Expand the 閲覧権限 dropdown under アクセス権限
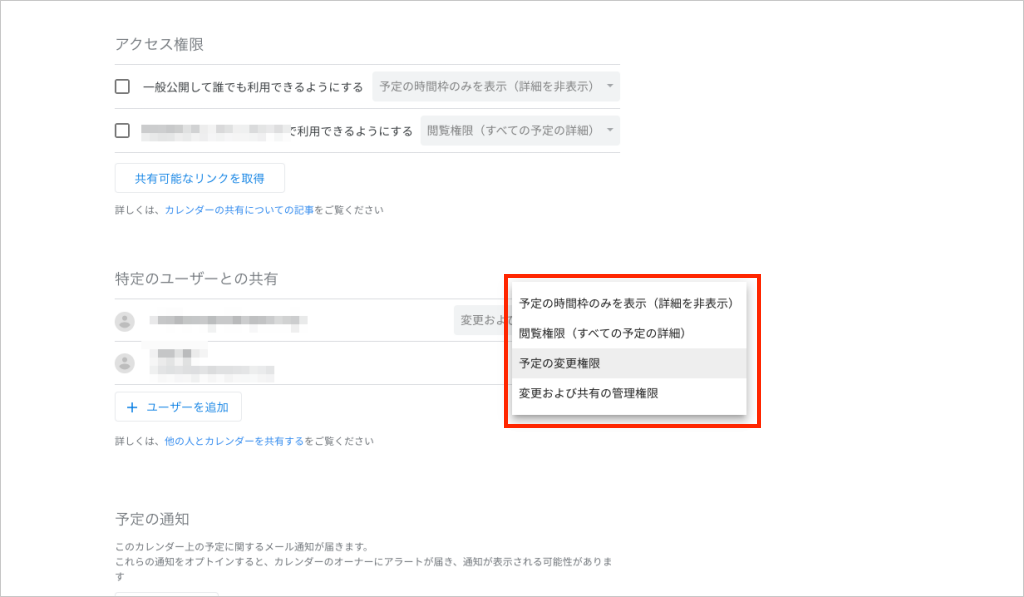1024x597 pixels. tap(519, 131)
